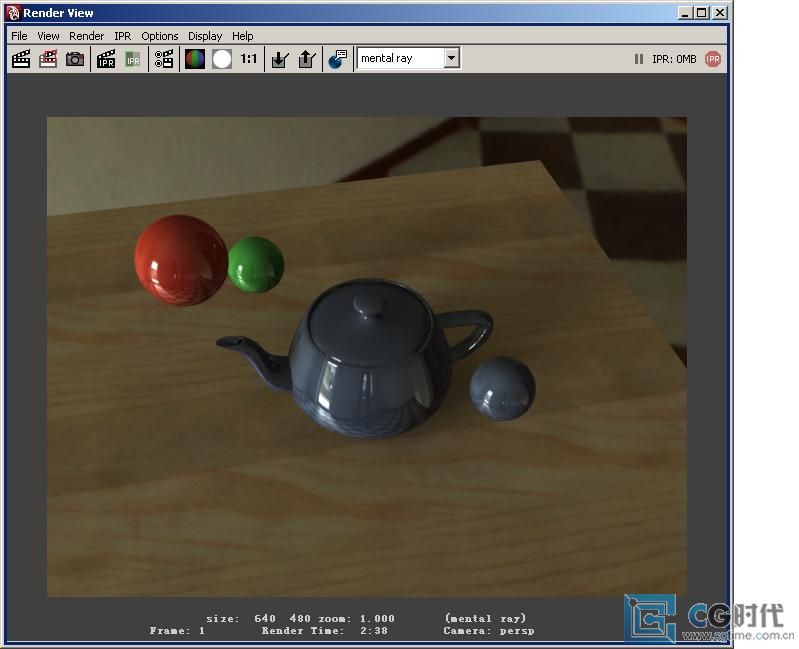Start IPR render with black IPR clapperboard
Image resolution: width=799 pixels, height=649 pixels.
[x=106, y=59]
